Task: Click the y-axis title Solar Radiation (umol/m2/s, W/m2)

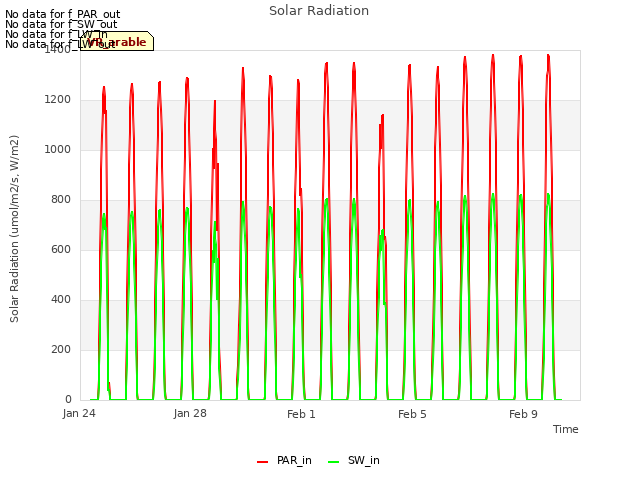Action: [14, 229]
